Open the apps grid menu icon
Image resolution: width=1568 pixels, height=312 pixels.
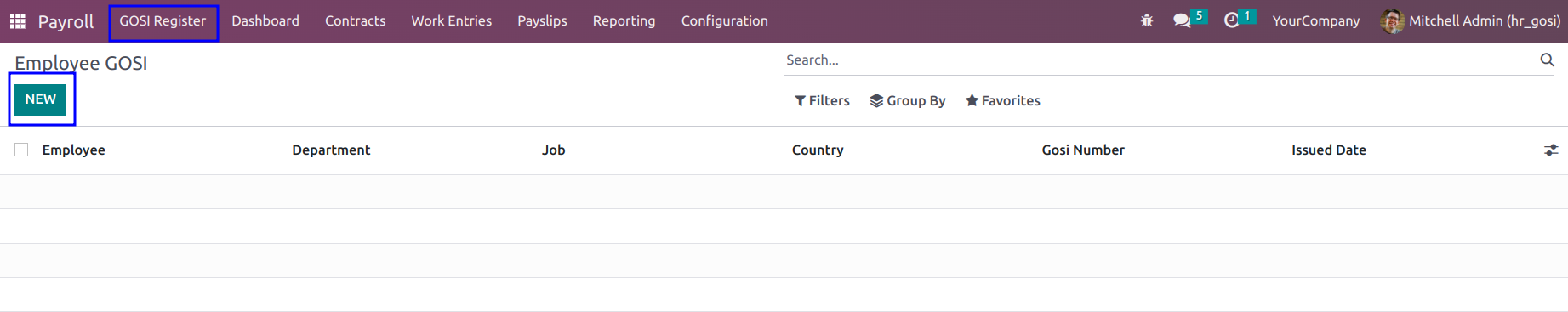[x=17, y=20]
